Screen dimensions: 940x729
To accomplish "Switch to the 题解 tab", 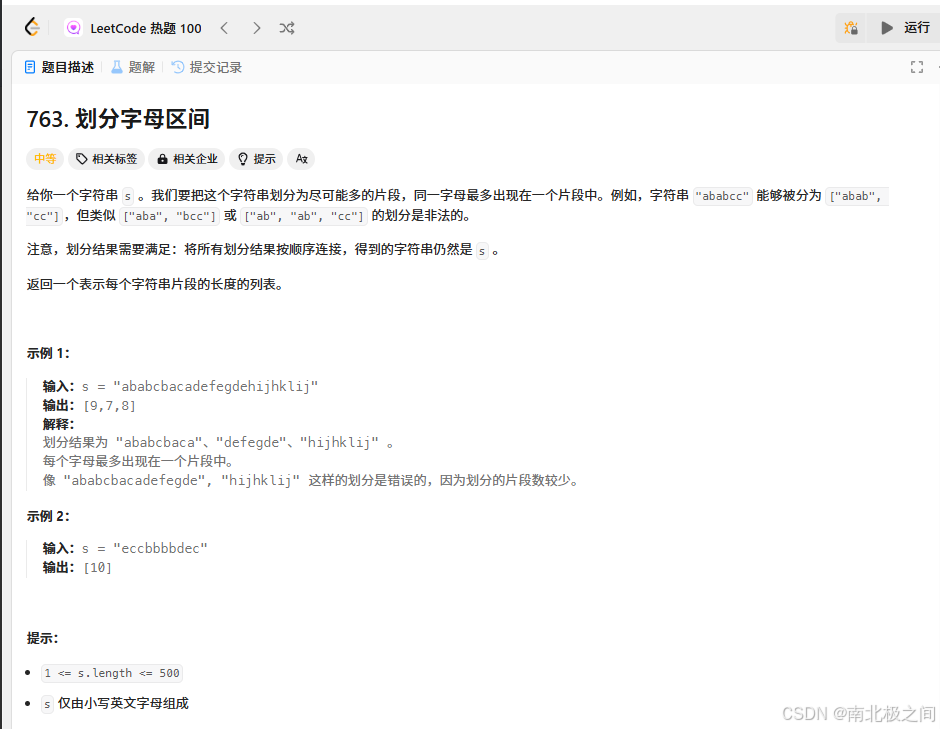I will [x=133, y=67].
